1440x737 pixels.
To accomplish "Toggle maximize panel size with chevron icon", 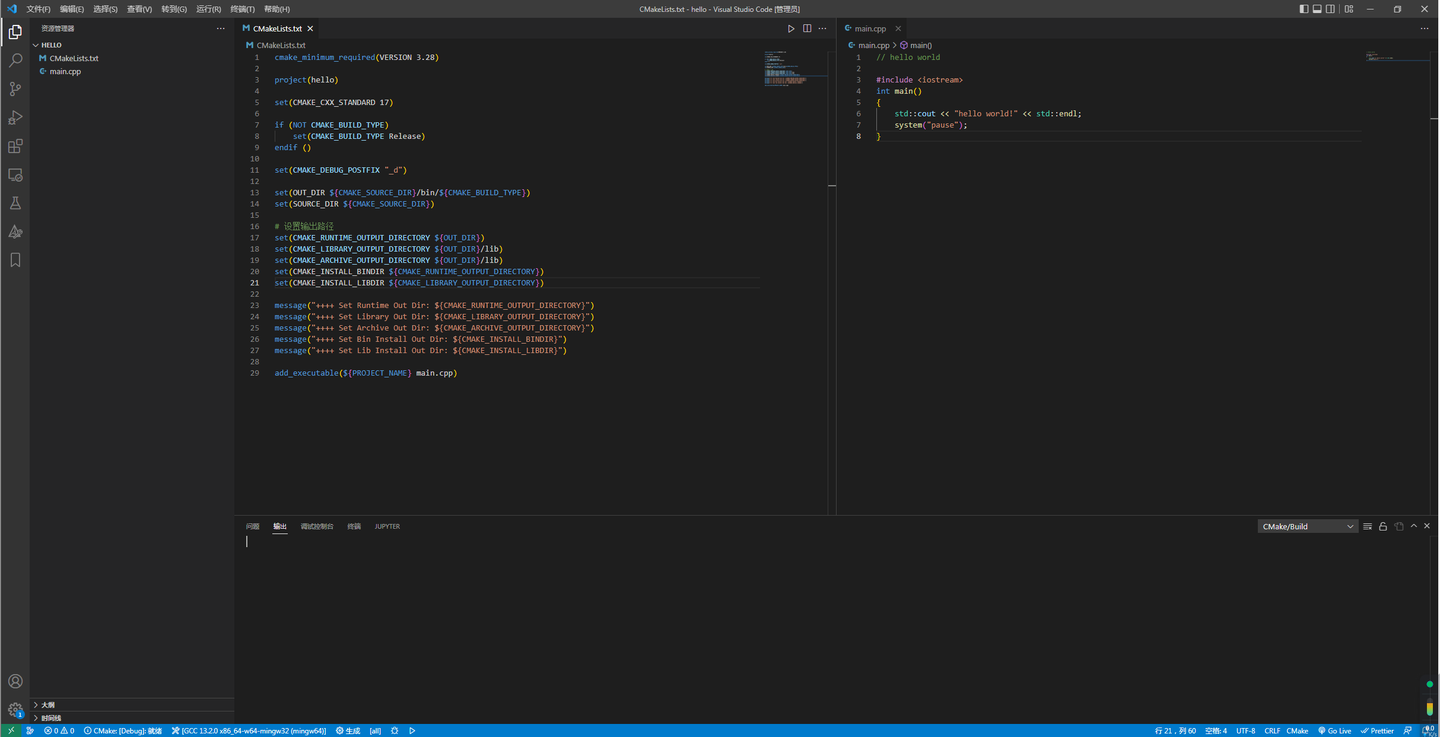I will tap(1413, 525).
